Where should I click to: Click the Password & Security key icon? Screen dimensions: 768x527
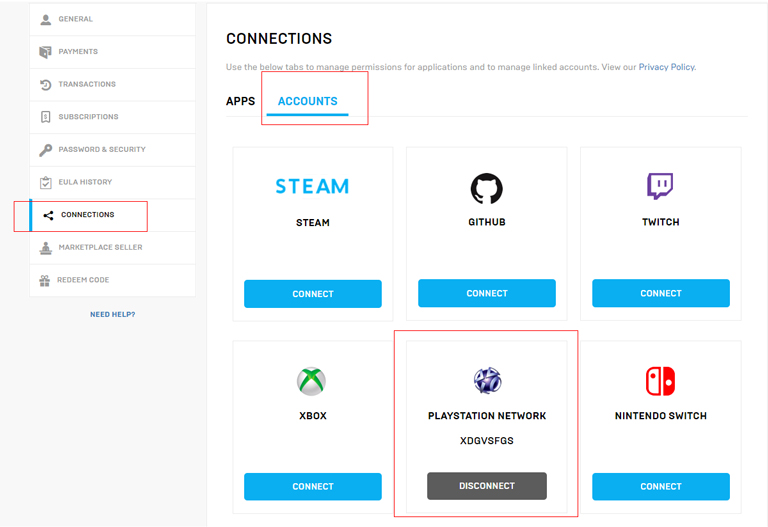pyautogui.click(x=46, y=150)
